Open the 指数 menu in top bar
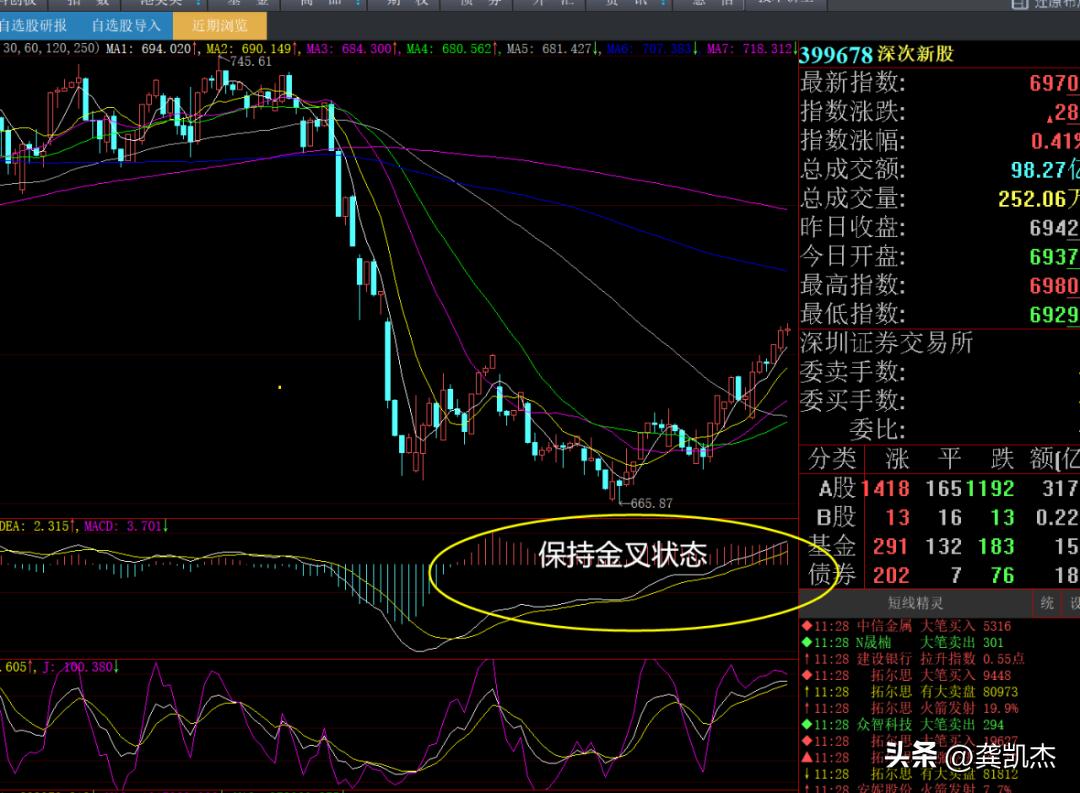Viewport: 1080px width, 793px height. (x=90, y=5)
